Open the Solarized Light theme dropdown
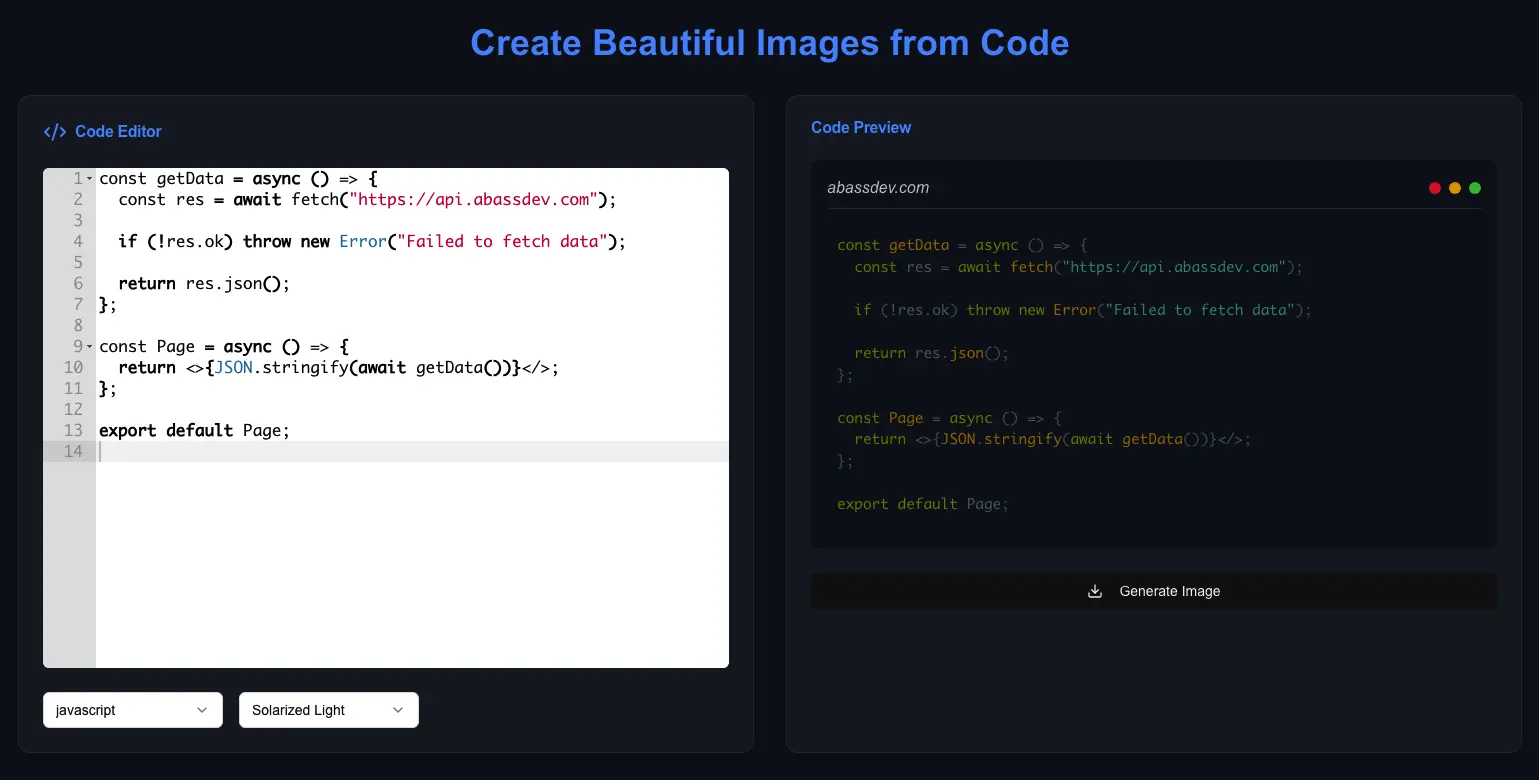 (x=329, y=710)
